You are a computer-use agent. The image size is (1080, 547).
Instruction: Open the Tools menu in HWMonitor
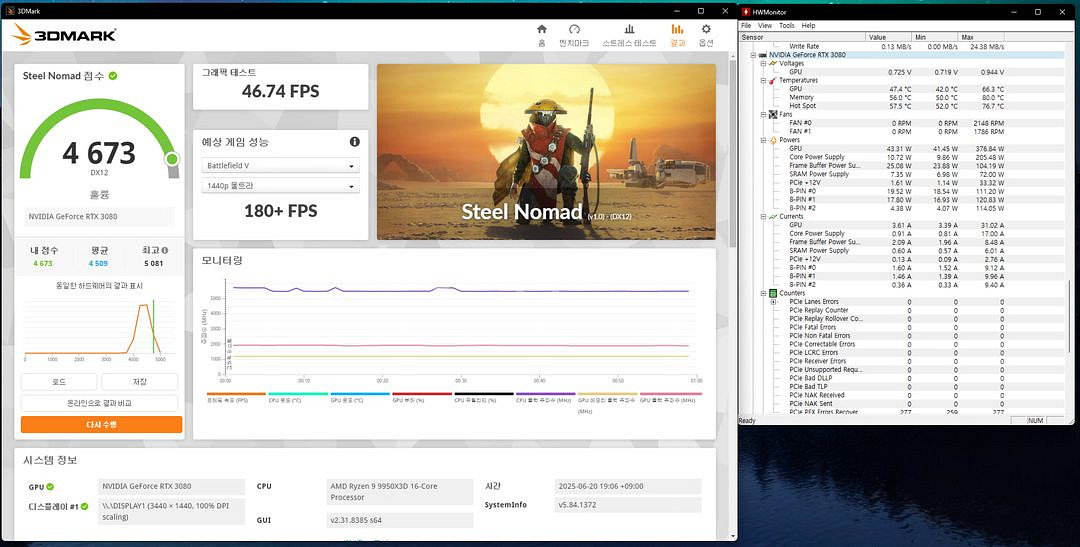coord(787,25)
